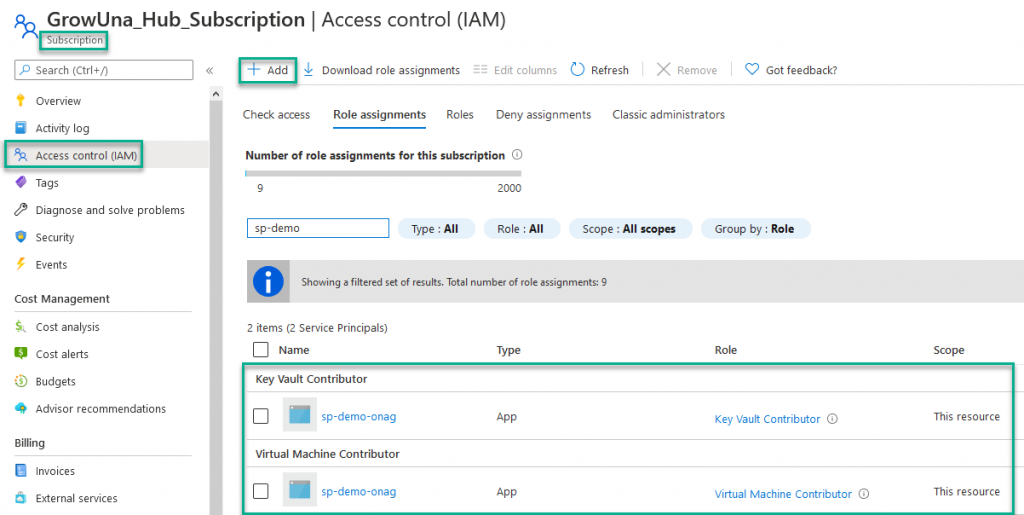The width and height of the screenshot is (1024, 515).
Task: Click the Virtual Machine Contributor group heading
Action: 328,454
